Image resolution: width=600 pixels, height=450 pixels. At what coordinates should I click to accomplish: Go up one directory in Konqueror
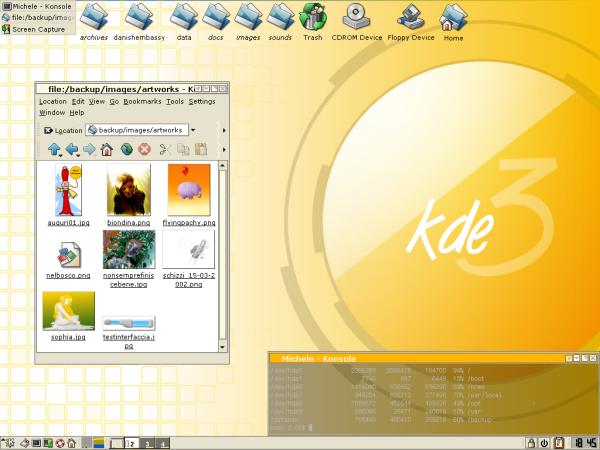tap(54, 149)
